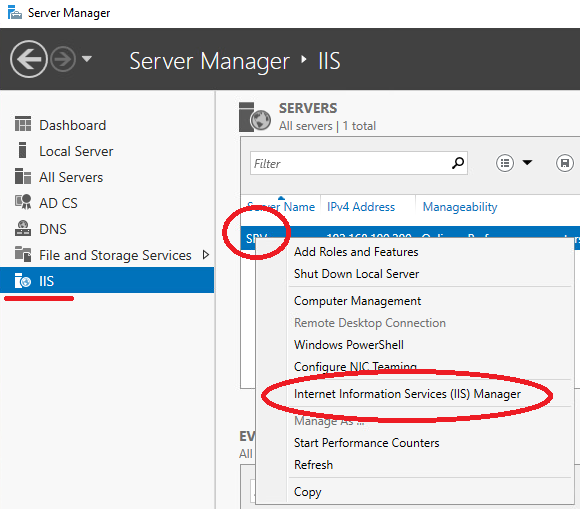Click the All Servers icon
This screenshot has height=509, width=580.
23,176
